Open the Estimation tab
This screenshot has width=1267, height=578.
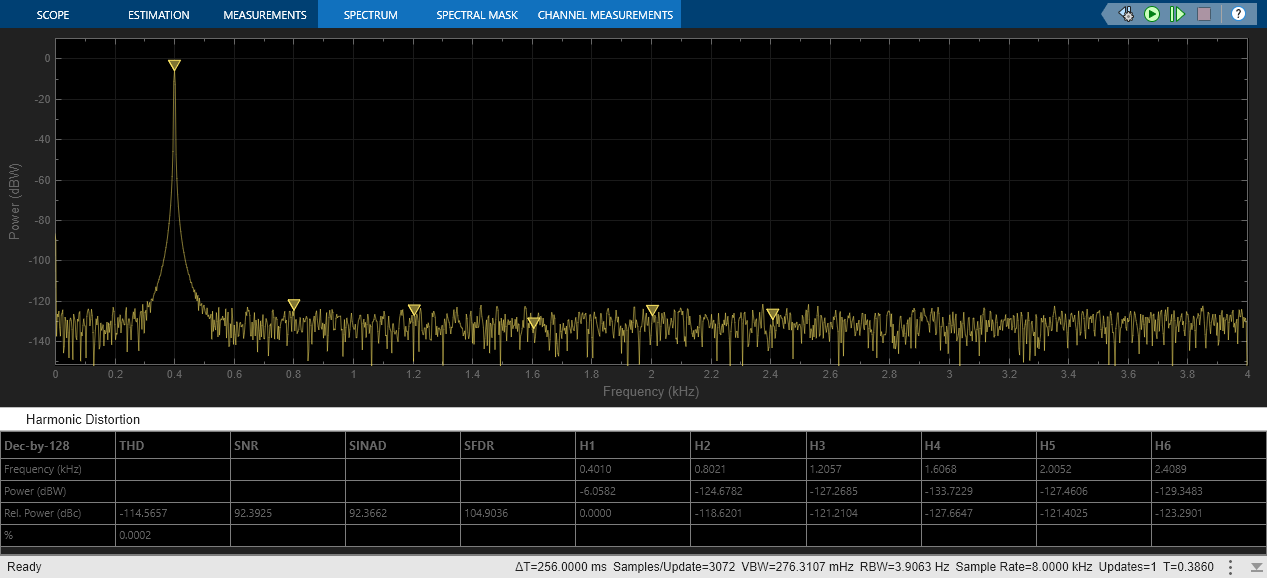pos(159,15)
